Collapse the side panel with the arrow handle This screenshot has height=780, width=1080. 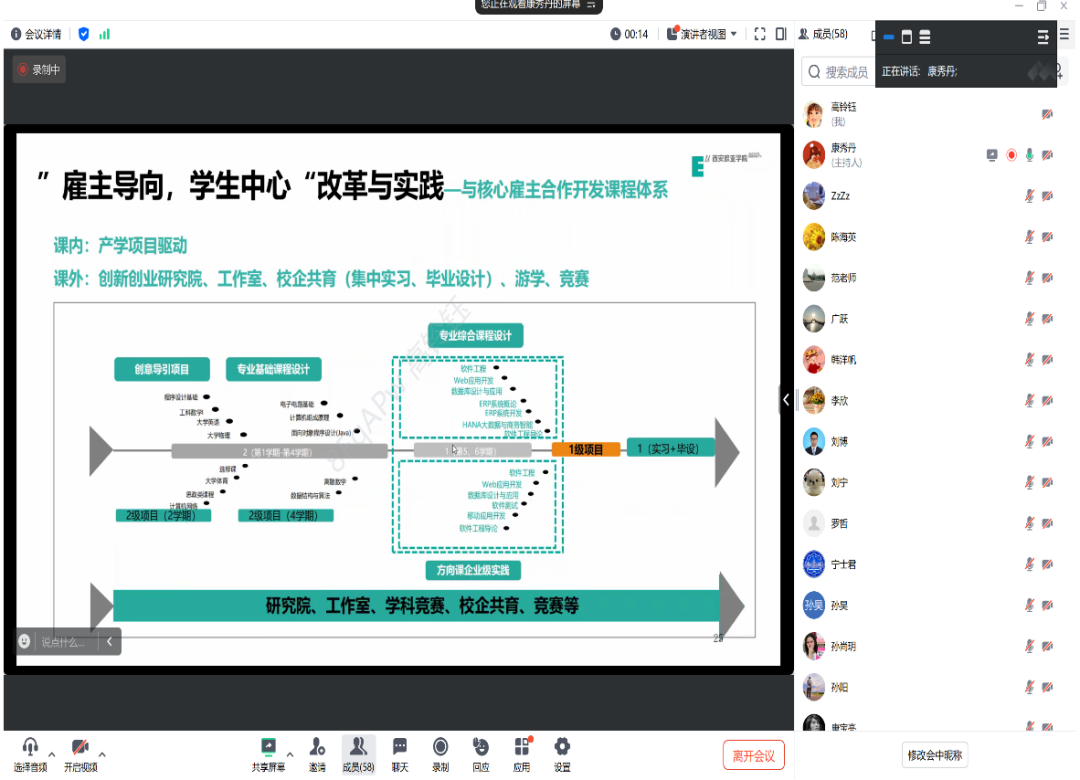click(786, 400)
